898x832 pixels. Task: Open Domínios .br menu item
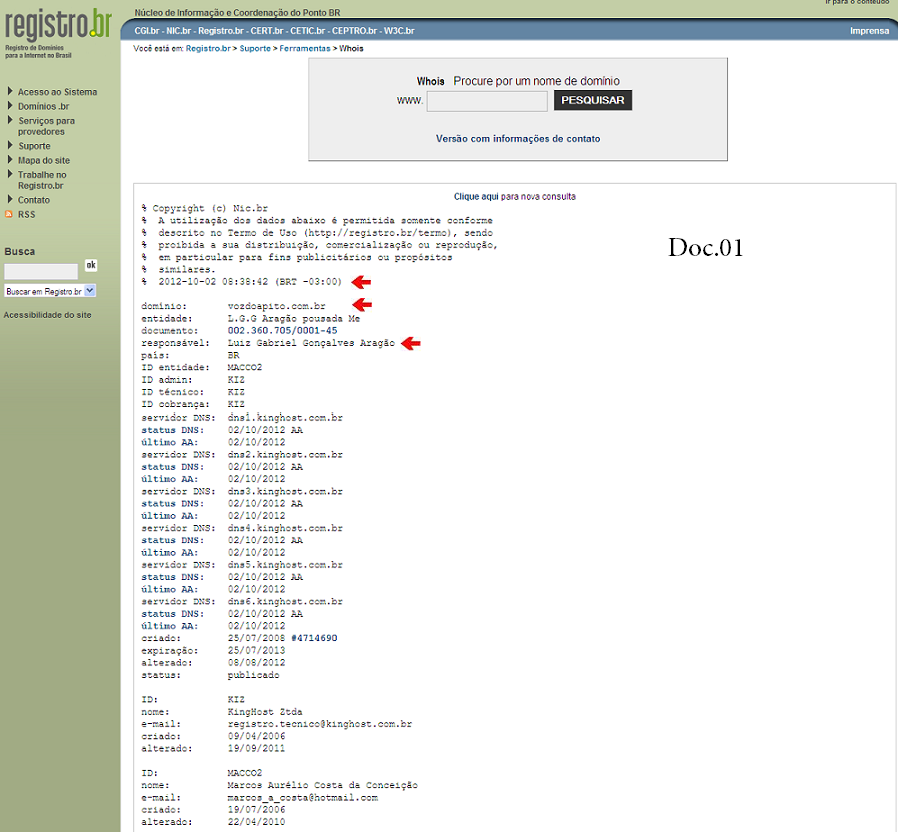[x=44, y=107]
